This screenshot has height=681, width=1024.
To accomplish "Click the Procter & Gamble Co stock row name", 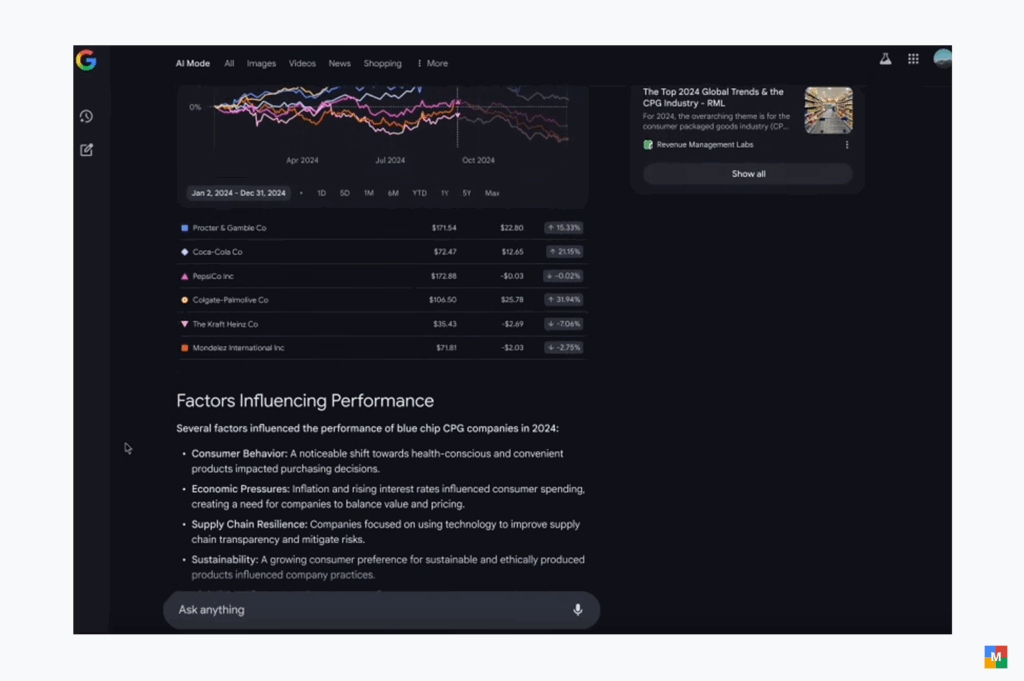I will tap(229, 228).
